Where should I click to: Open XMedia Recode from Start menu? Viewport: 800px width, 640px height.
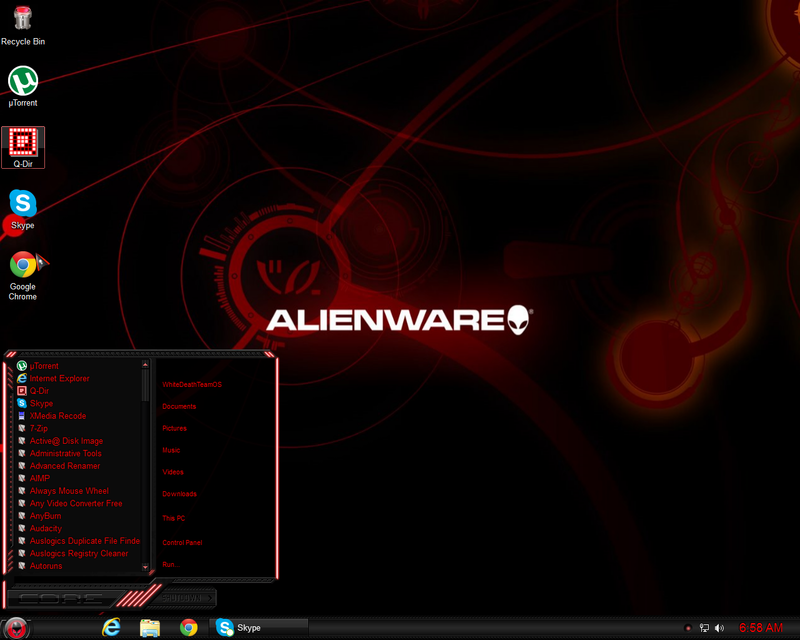coord(51,416)
